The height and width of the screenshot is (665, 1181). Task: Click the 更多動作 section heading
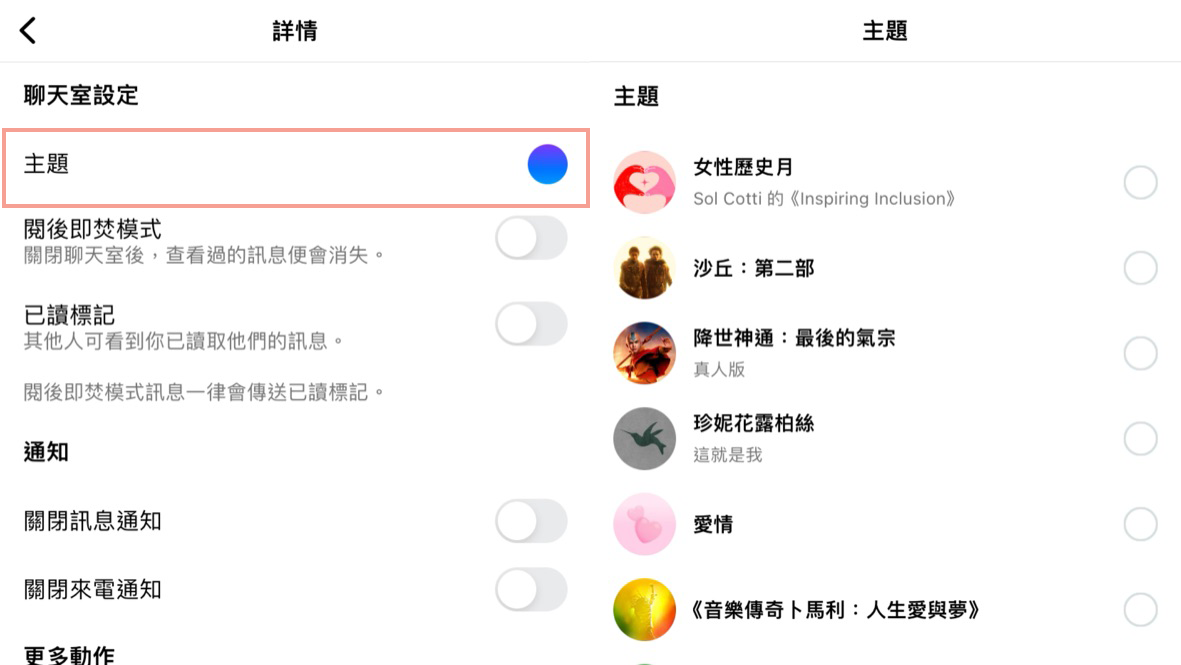pyautogui.click(x=69, y=655)
